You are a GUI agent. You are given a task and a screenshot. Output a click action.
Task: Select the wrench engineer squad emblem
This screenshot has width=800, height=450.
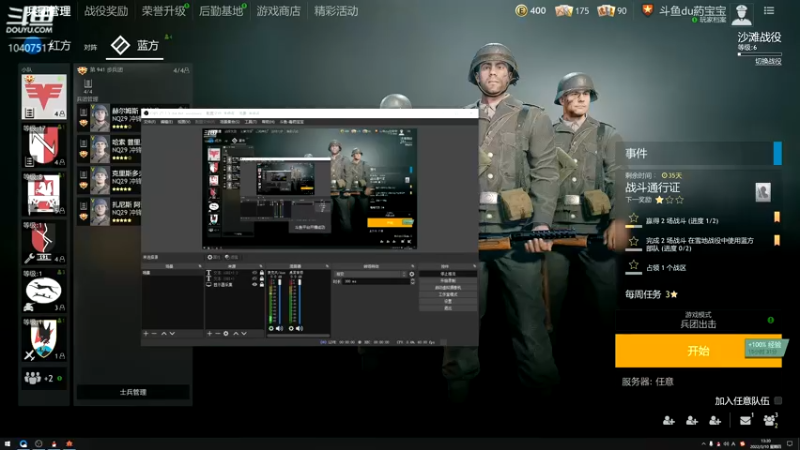[44, 242]
